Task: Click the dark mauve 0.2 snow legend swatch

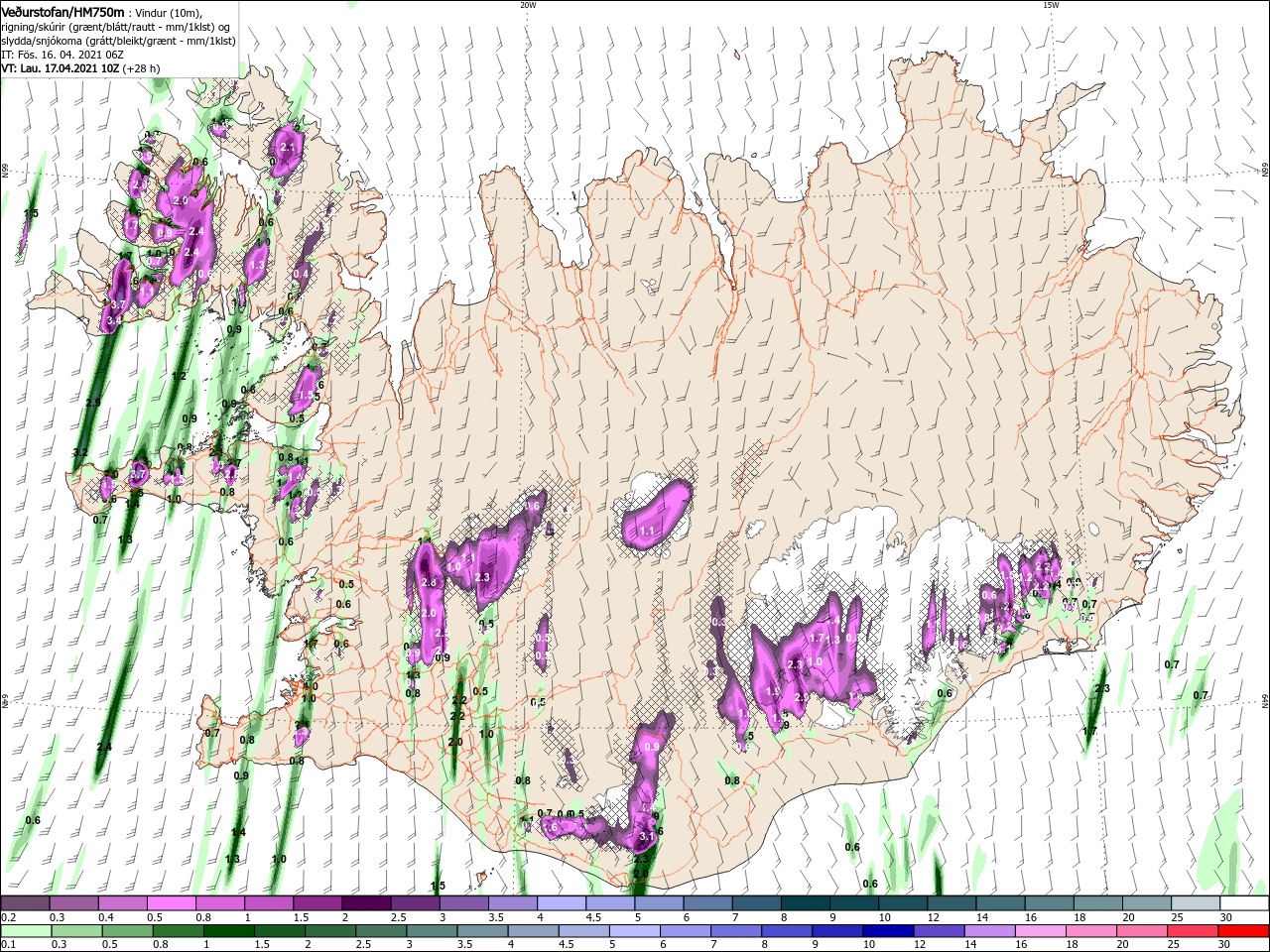Action: 25,903
